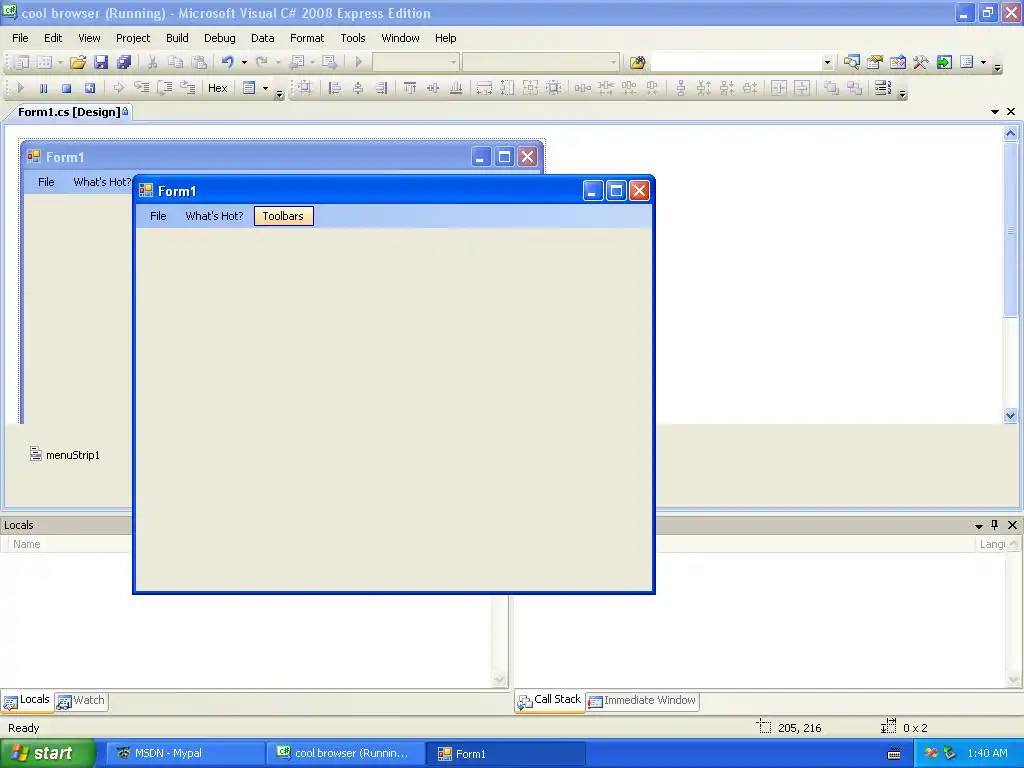This screenshot has width=1024, height=768.
Task: Switch to the Watch tab
Action: (82, 701)
